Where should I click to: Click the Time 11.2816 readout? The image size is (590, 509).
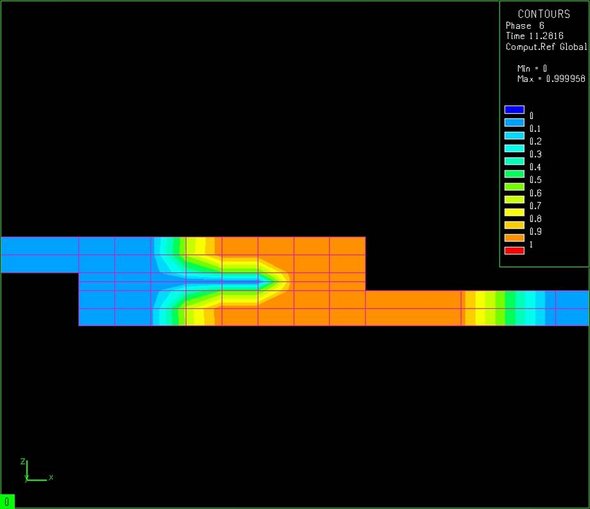point(534,36)
